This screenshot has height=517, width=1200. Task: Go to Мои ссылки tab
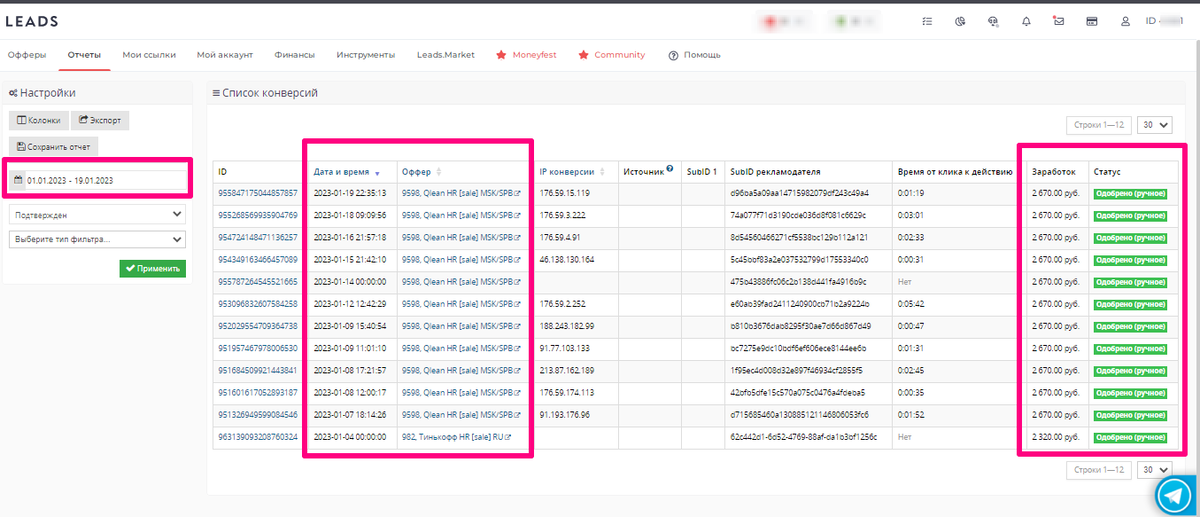point(149,55)
